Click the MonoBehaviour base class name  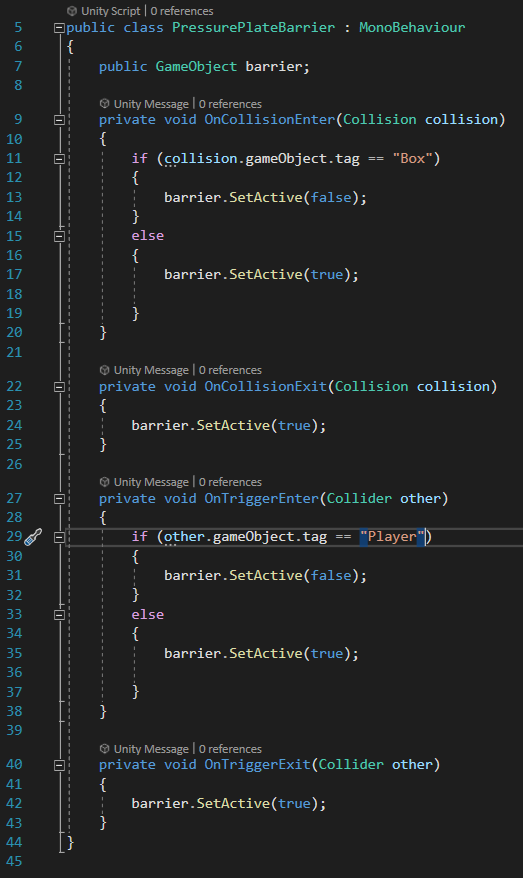click(412, 27)
